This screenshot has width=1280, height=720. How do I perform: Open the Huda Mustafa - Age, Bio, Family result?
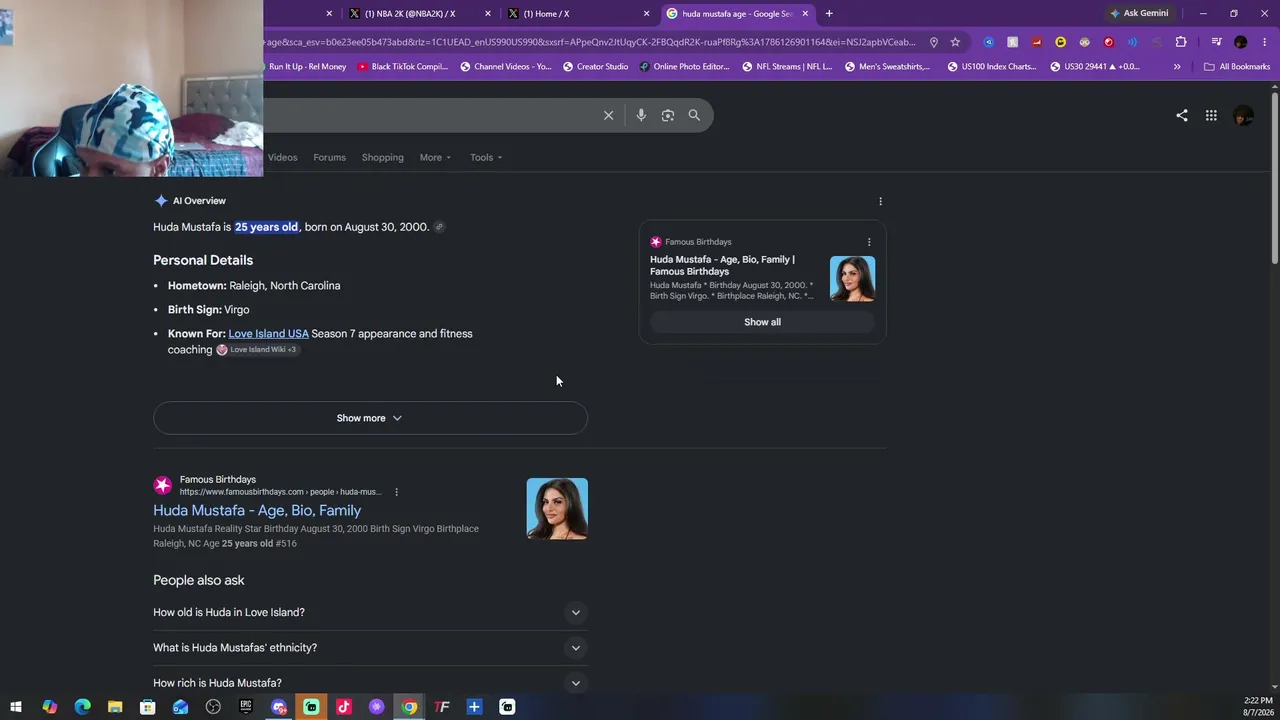tap(257, 510)
